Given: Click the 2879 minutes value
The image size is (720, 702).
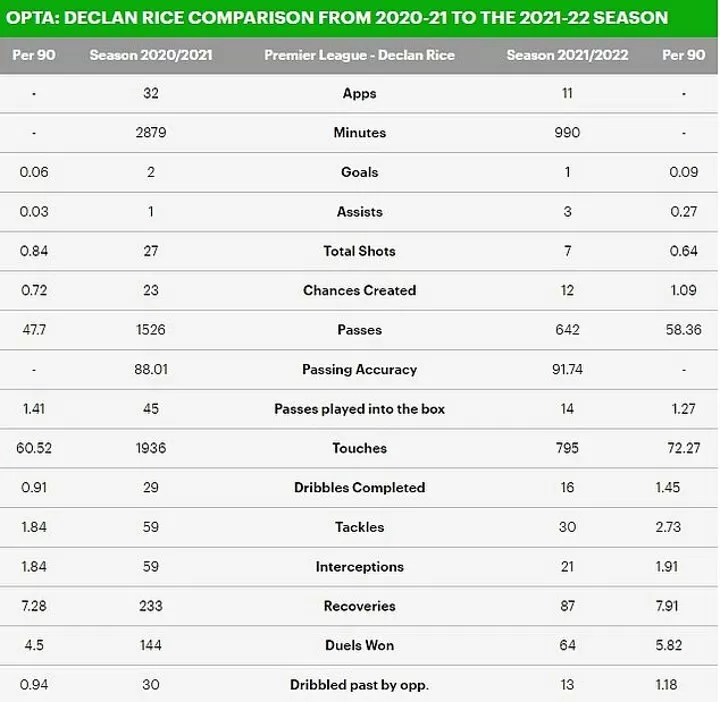Looking at the screenshot, I should (151, 133).
